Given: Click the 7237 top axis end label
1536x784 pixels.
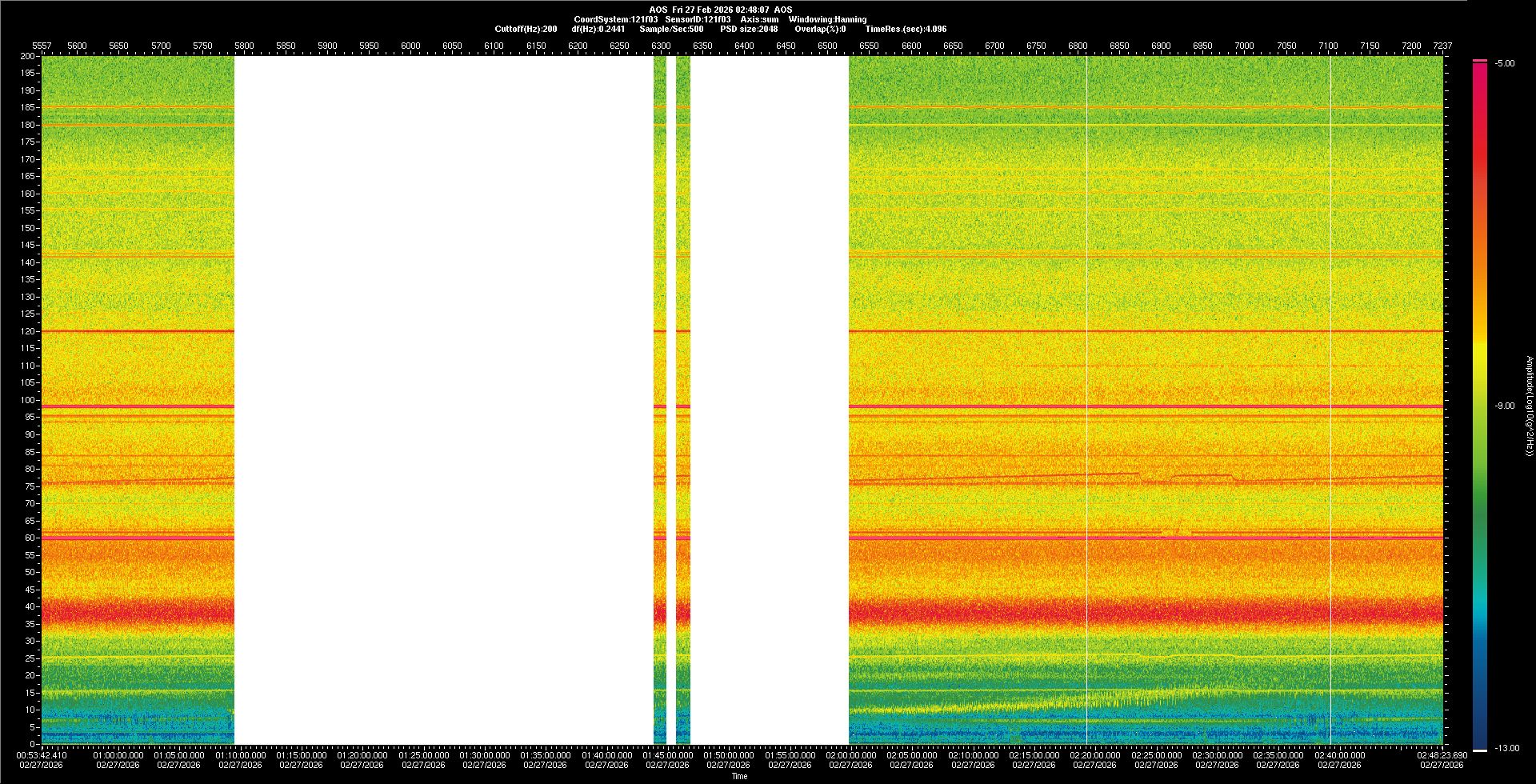Looking at the screenshot, I should 1442,46.
